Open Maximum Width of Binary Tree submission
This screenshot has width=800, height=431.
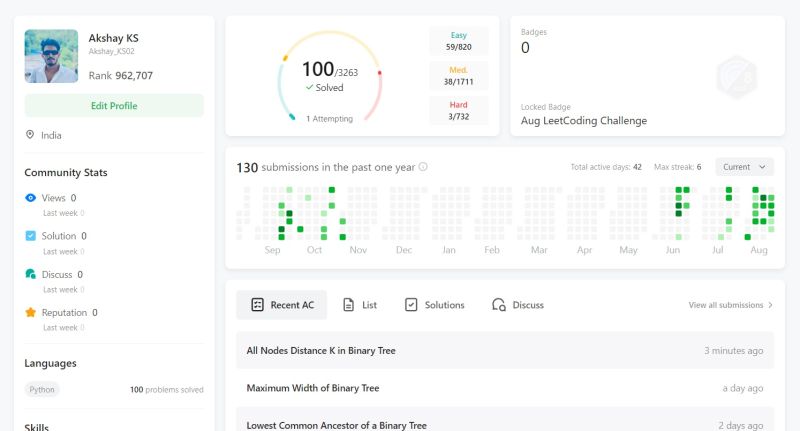313,388
